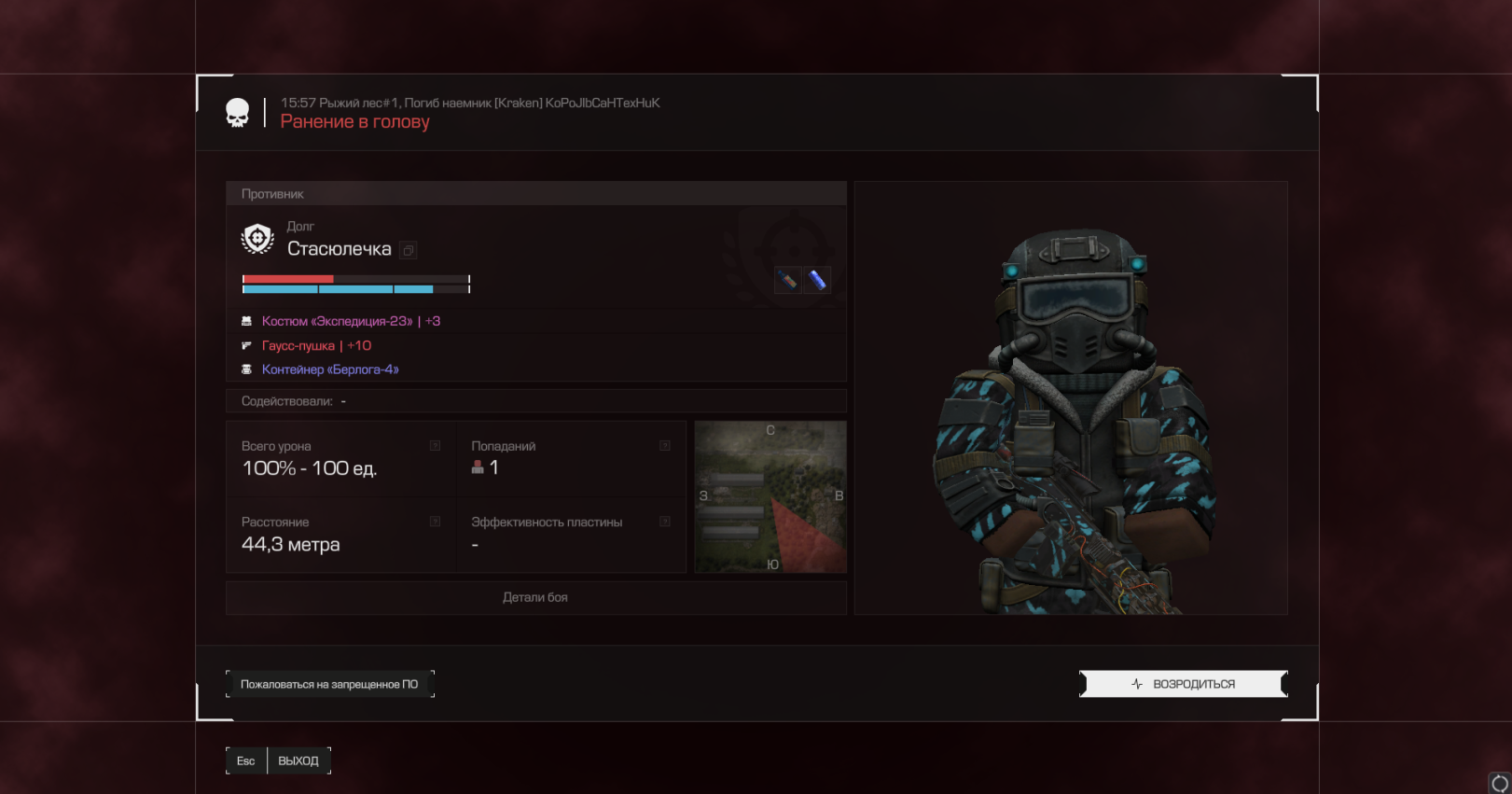Click the blue consumable item icon
Screen dimensions: 1512x794
click(817, 280)
